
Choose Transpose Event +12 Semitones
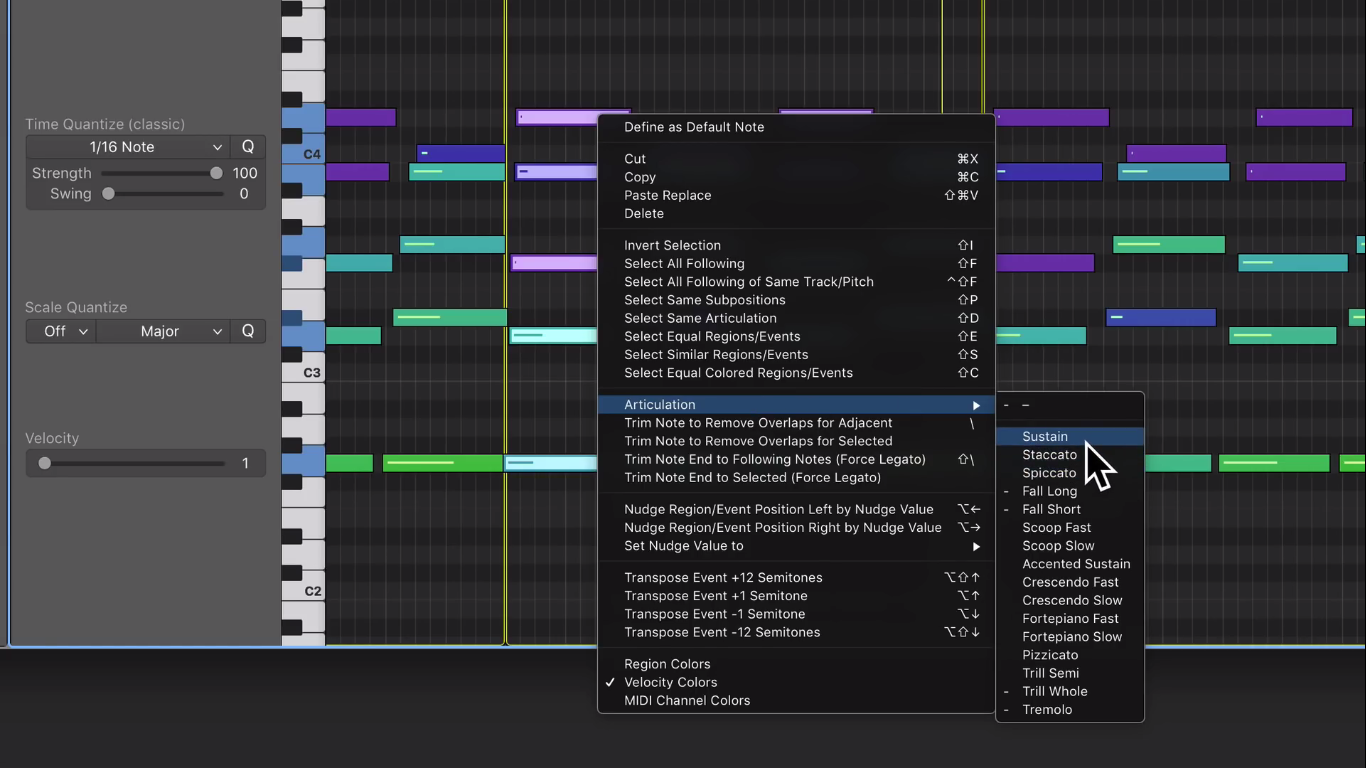coord(796,578)
